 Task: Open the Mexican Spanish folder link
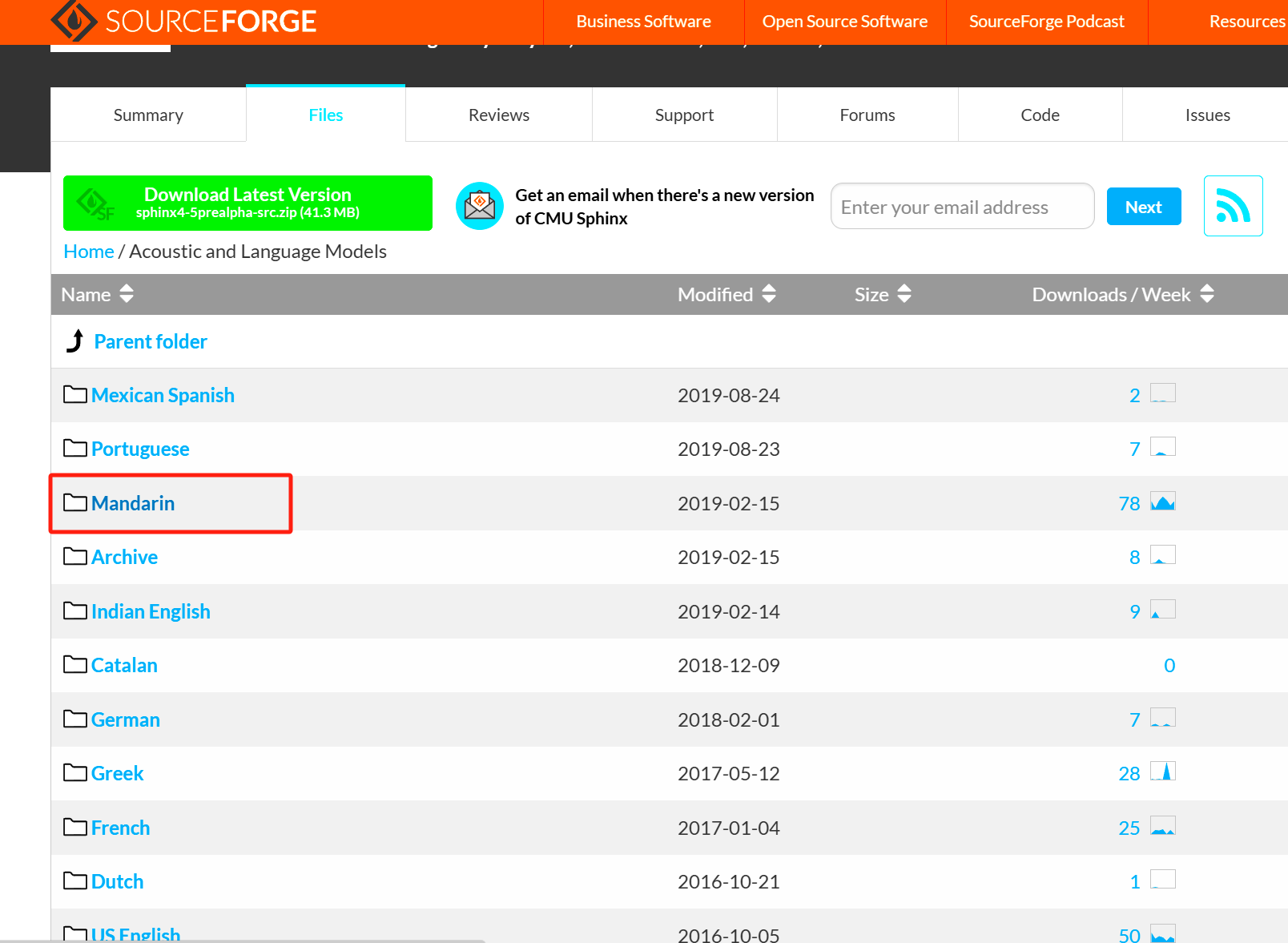click(163, 395)
